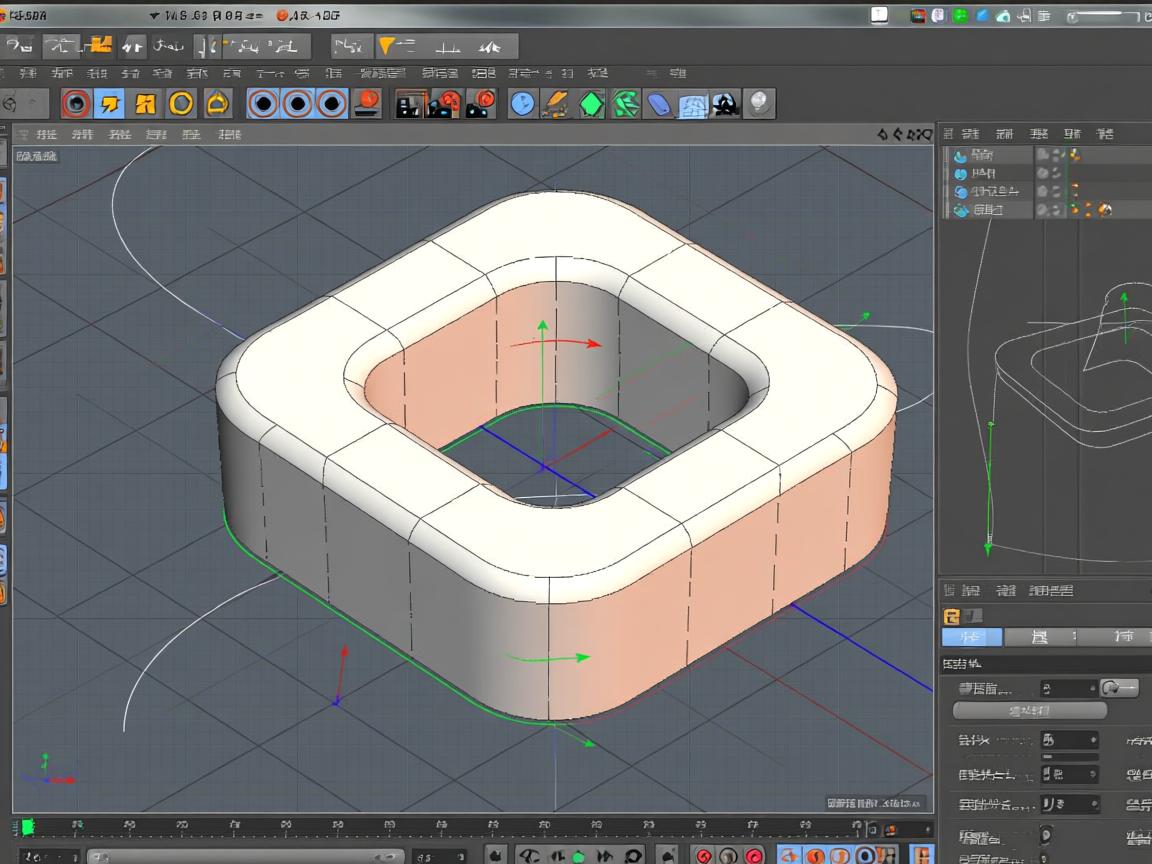
Task: Open first menu in object manager header
Action: tap(970, 133)
